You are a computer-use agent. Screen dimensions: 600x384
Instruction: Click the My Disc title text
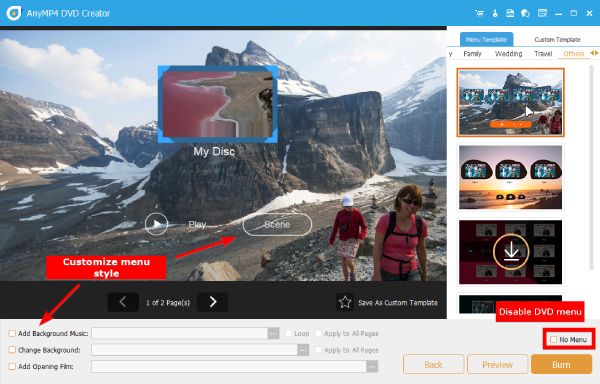pyautogui.click(x=214, y=151)
